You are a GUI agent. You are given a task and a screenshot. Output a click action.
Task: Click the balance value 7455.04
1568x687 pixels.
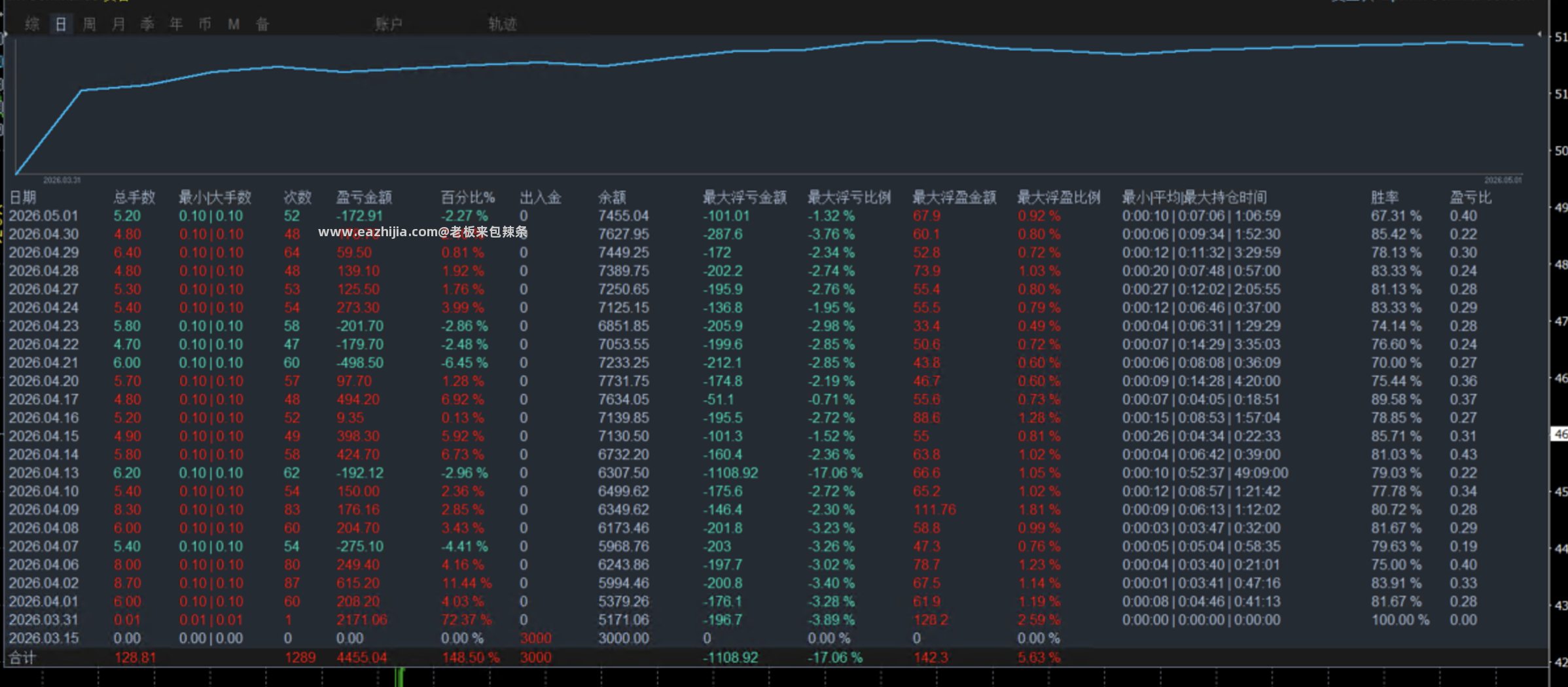pos(624,216)
